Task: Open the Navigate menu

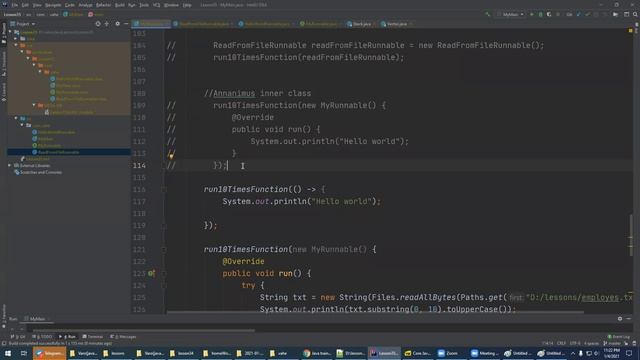Action: coord(53,5)
